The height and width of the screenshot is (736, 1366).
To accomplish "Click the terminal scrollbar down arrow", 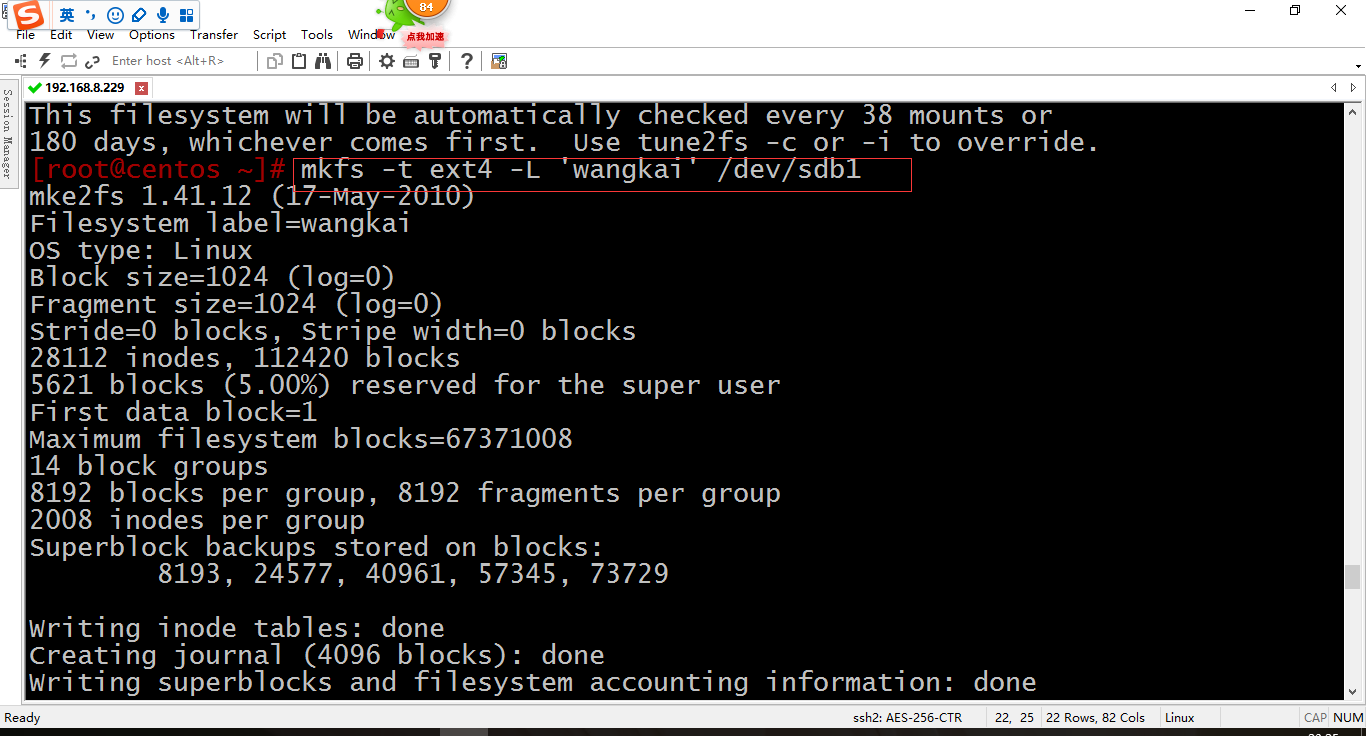I will click(1352, 692).
